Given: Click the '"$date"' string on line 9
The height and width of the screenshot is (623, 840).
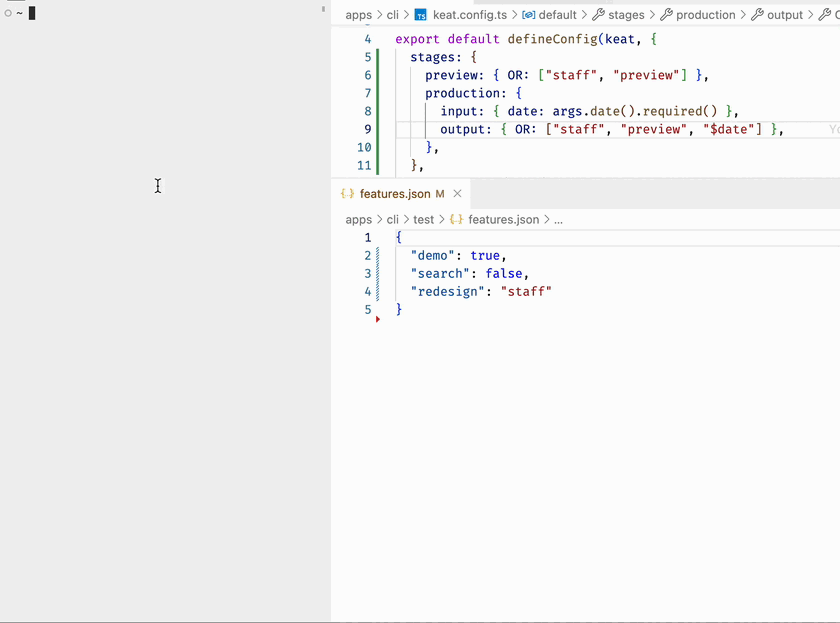Looking at the screenshot, I should (732, 129).
